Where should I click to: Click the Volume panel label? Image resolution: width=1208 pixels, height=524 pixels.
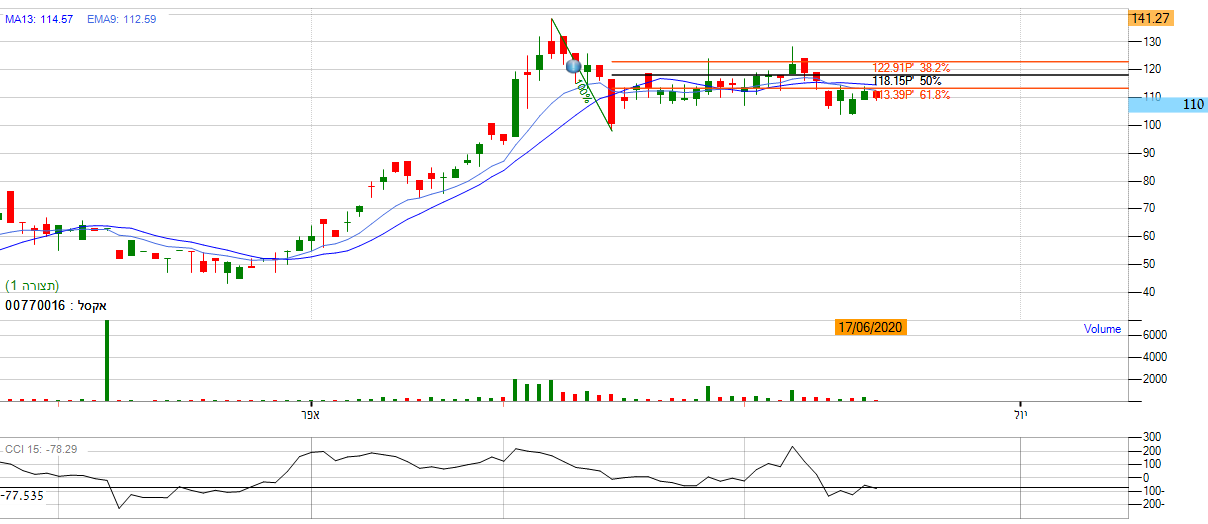tap(1101, 328)
